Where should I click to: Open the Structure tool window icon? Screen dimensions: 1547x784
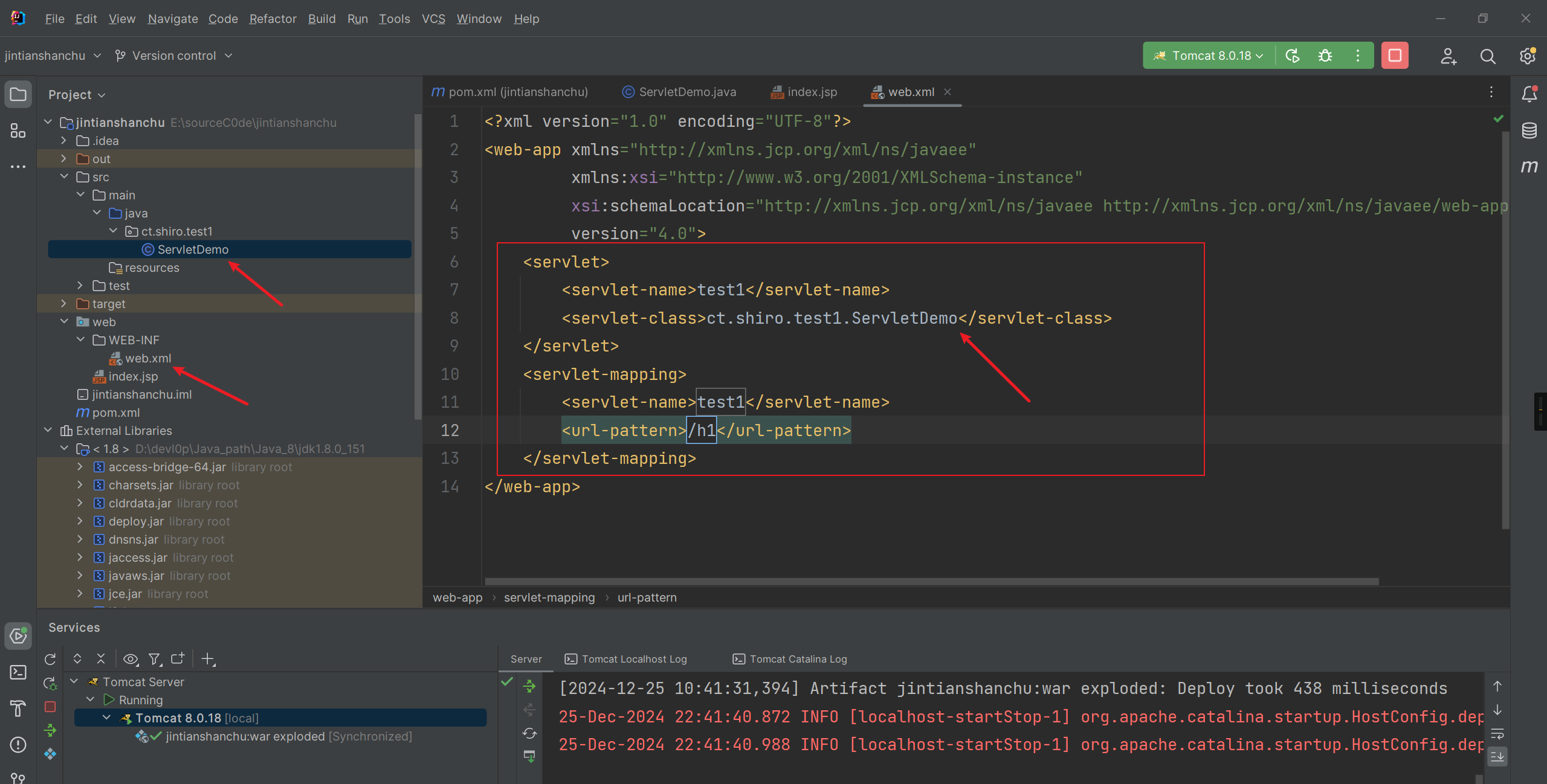point(18,130)
